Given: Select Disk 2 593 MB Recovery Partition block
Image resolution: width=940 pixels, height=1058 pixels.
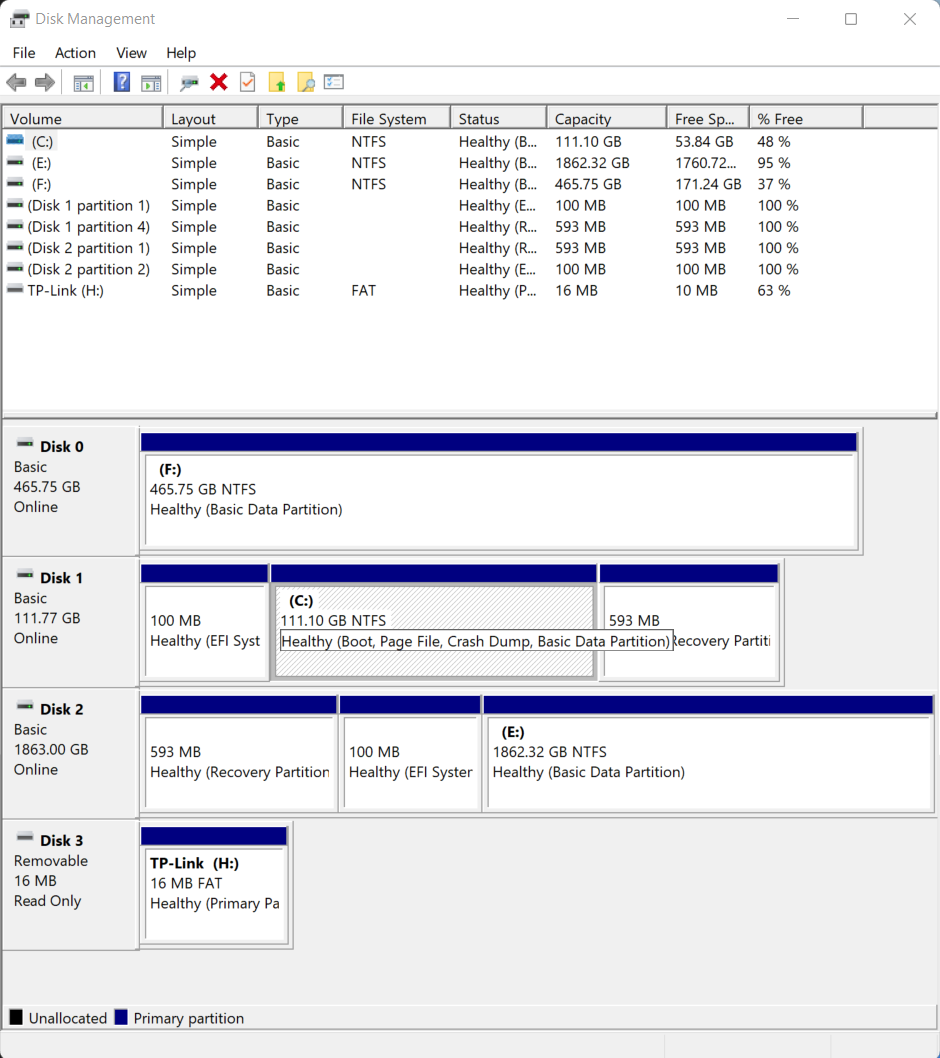Looking at the screenshot, I should coord(239,754).
